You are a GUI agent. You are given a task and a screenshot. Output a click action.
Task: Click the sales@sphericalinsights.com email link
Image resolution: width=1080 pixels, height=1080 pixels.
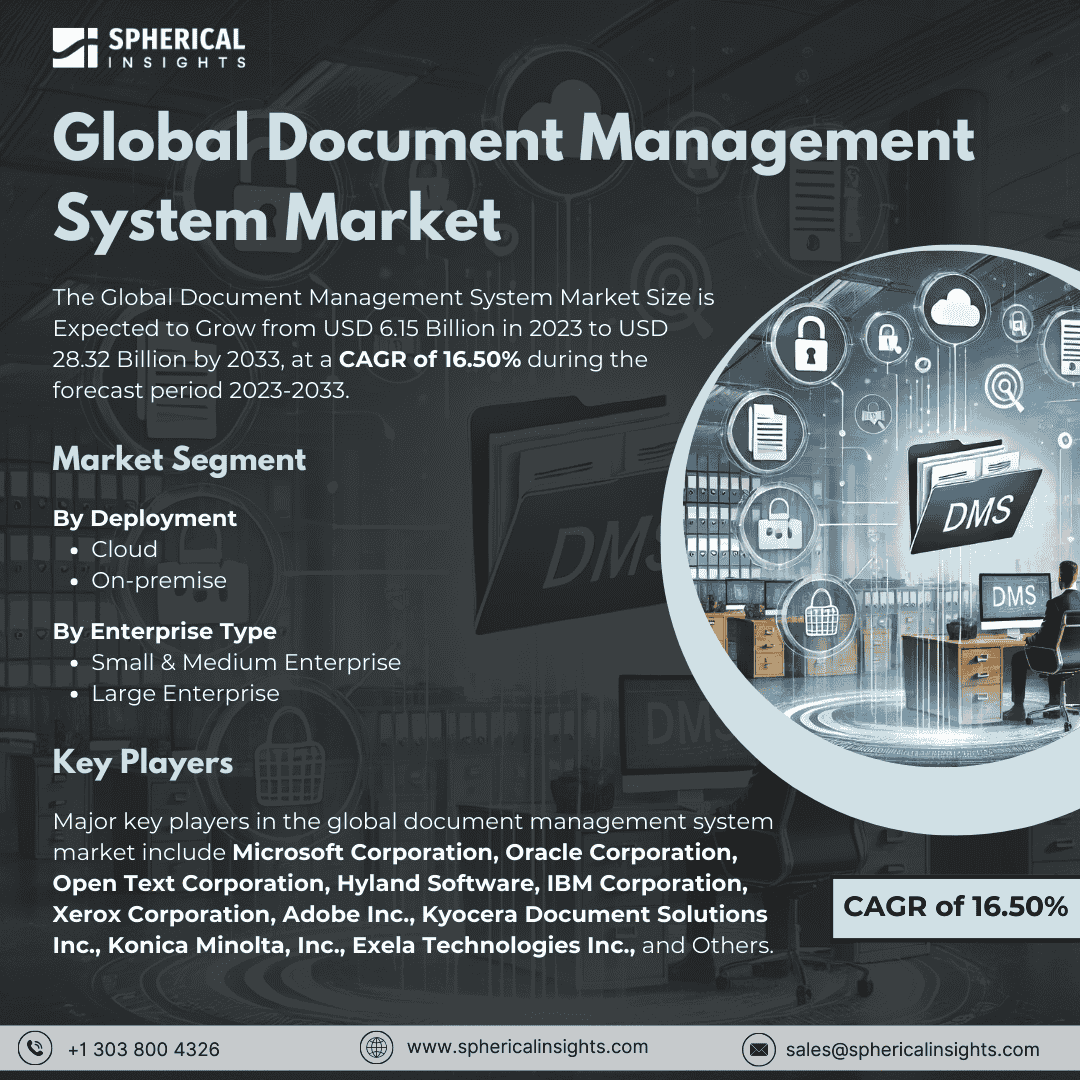913,1049
